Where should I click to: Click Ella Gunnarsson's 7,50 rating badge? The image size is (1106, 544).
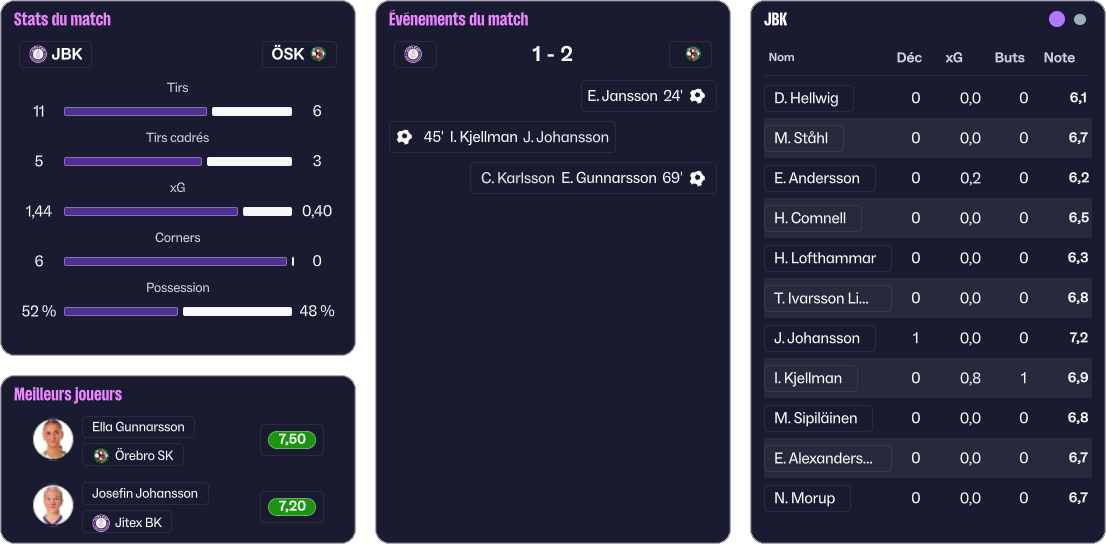pos(291,440)
